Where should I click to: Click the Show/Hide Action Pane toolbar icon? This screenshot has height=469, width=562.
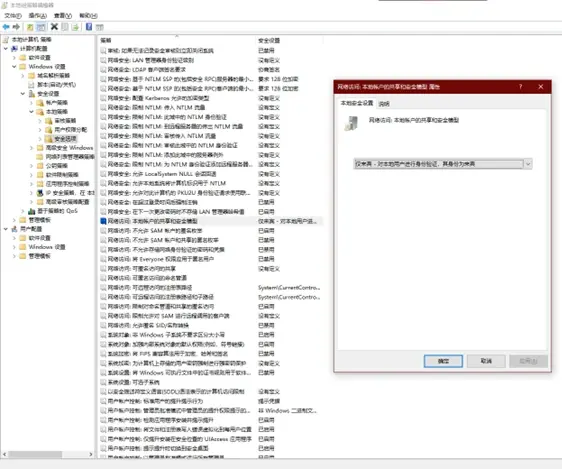[x=100, y=27]
